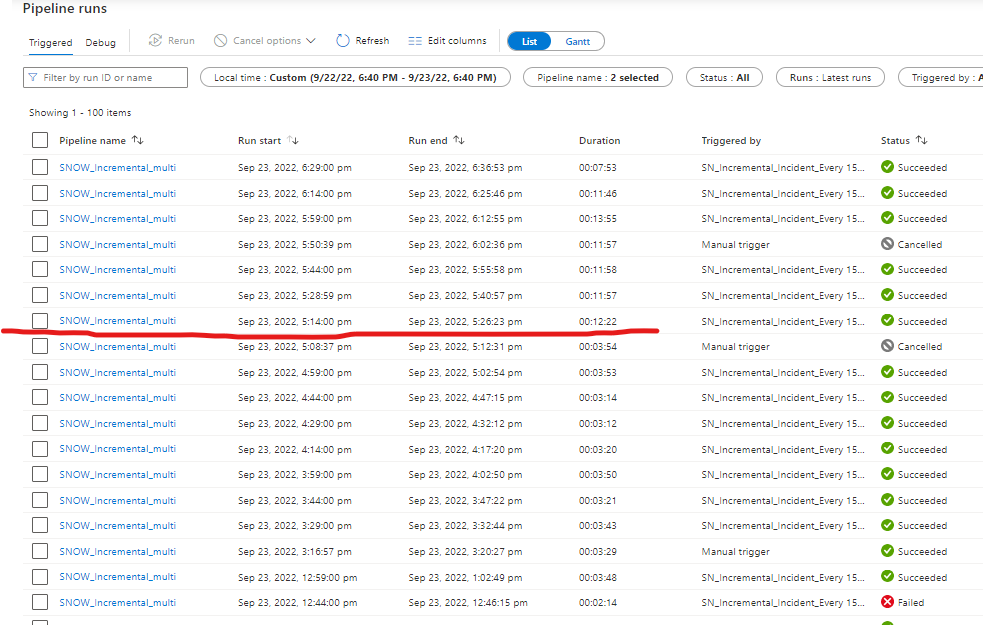983x625 pixels.
Task: Switch to the Debug tab
Action: coord(100,43)
